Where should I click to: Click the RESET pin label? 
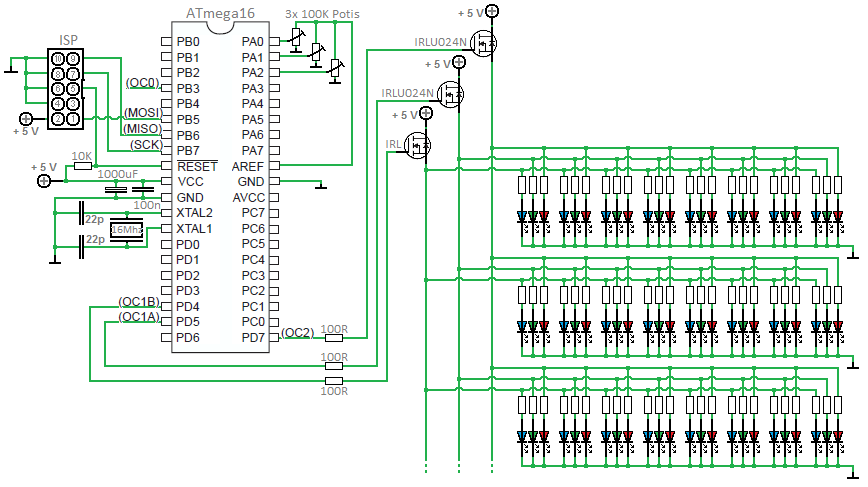197,166
